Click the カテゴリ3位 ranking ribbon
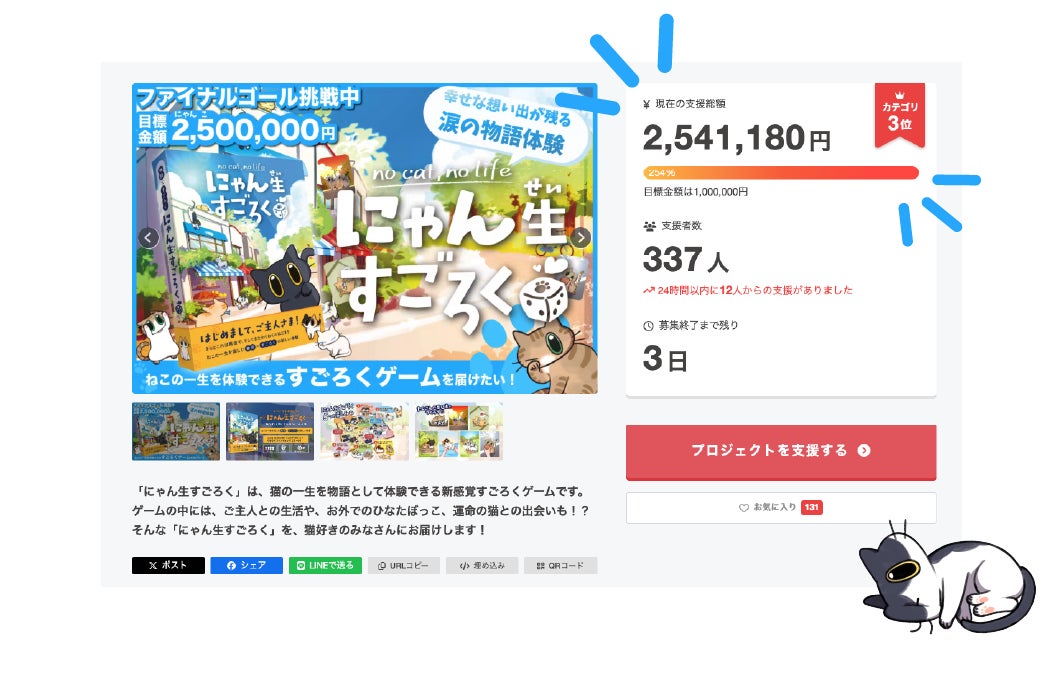The image size is (1063, 680). coord(900,115)
